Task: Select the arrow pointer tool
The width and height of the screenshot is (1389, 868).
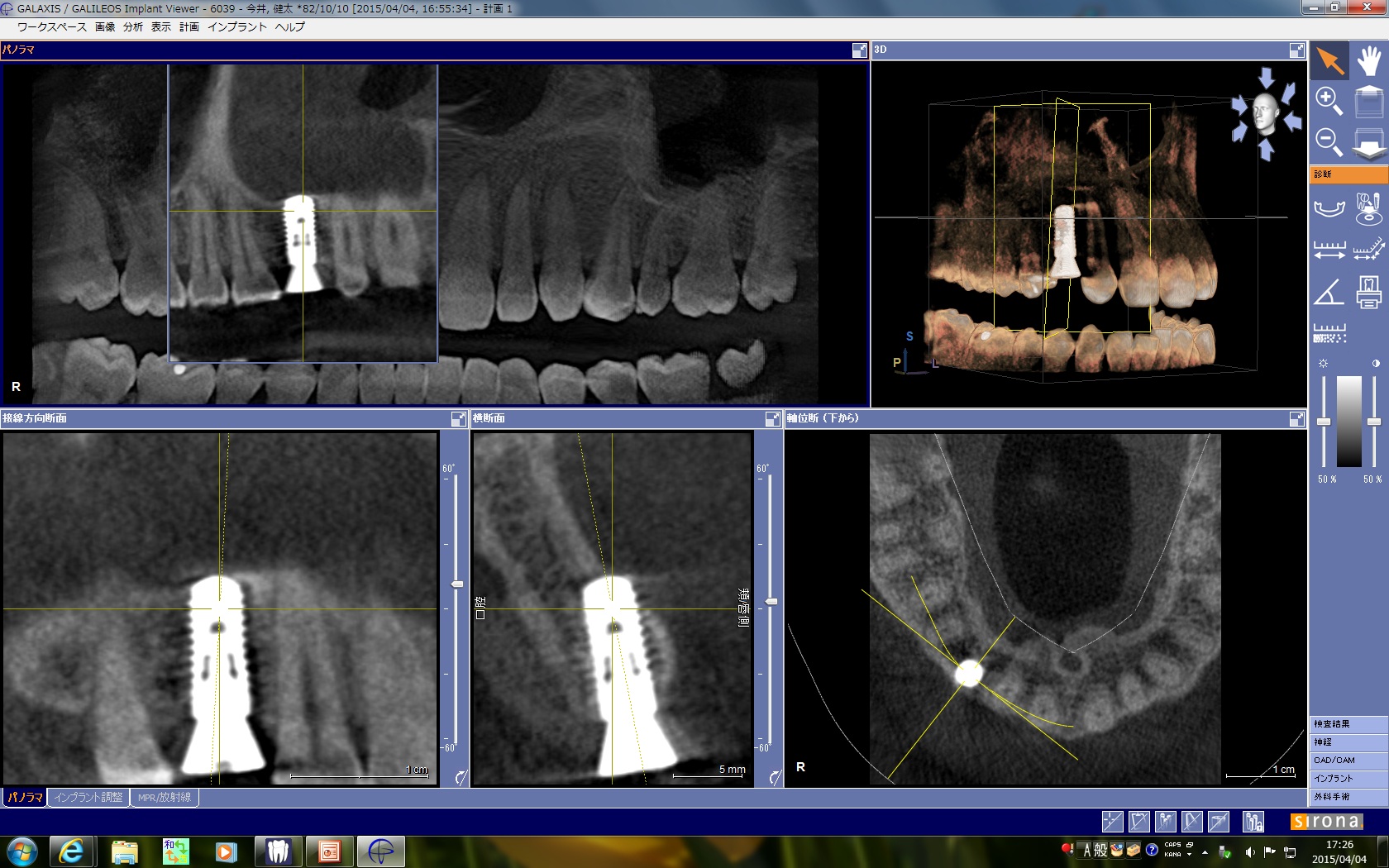Action: click(1329, 61)
